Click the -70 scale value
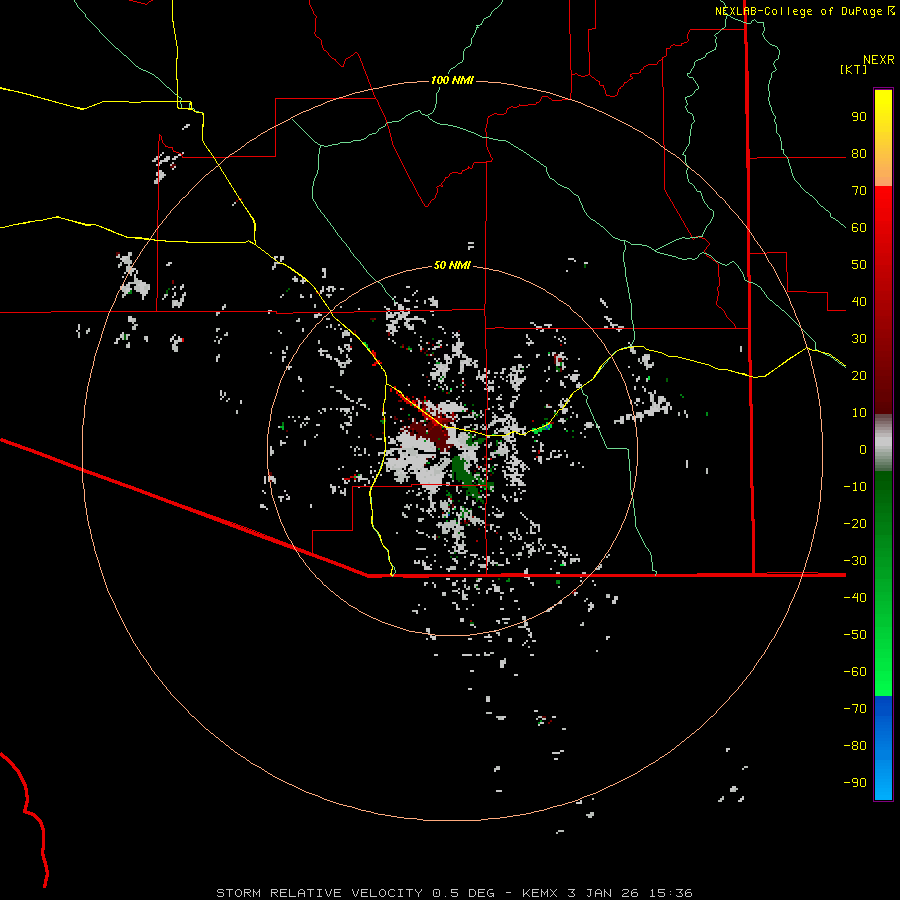The image size is (900, 900). pyautogui.click(x=855, y=708)
